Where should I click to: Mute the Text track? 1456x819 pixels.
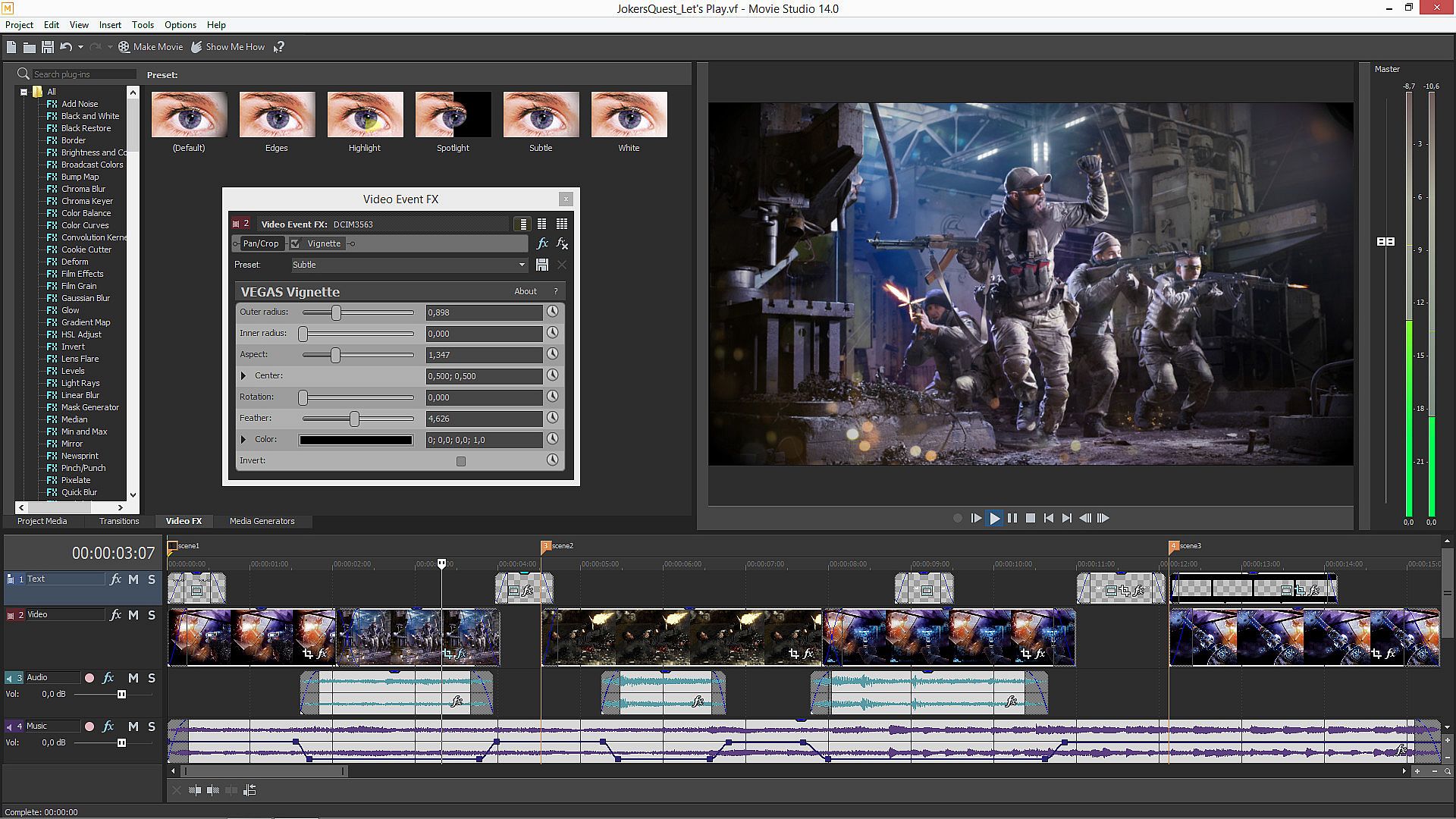[133, 579]
